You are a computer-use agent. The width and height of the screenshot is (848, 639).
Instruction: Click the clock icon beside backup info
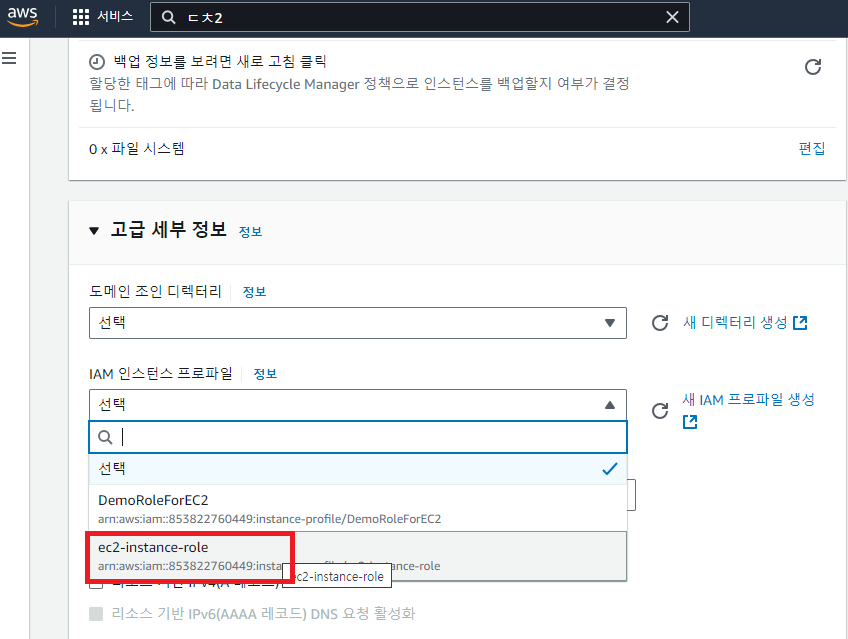click(97, 62)
